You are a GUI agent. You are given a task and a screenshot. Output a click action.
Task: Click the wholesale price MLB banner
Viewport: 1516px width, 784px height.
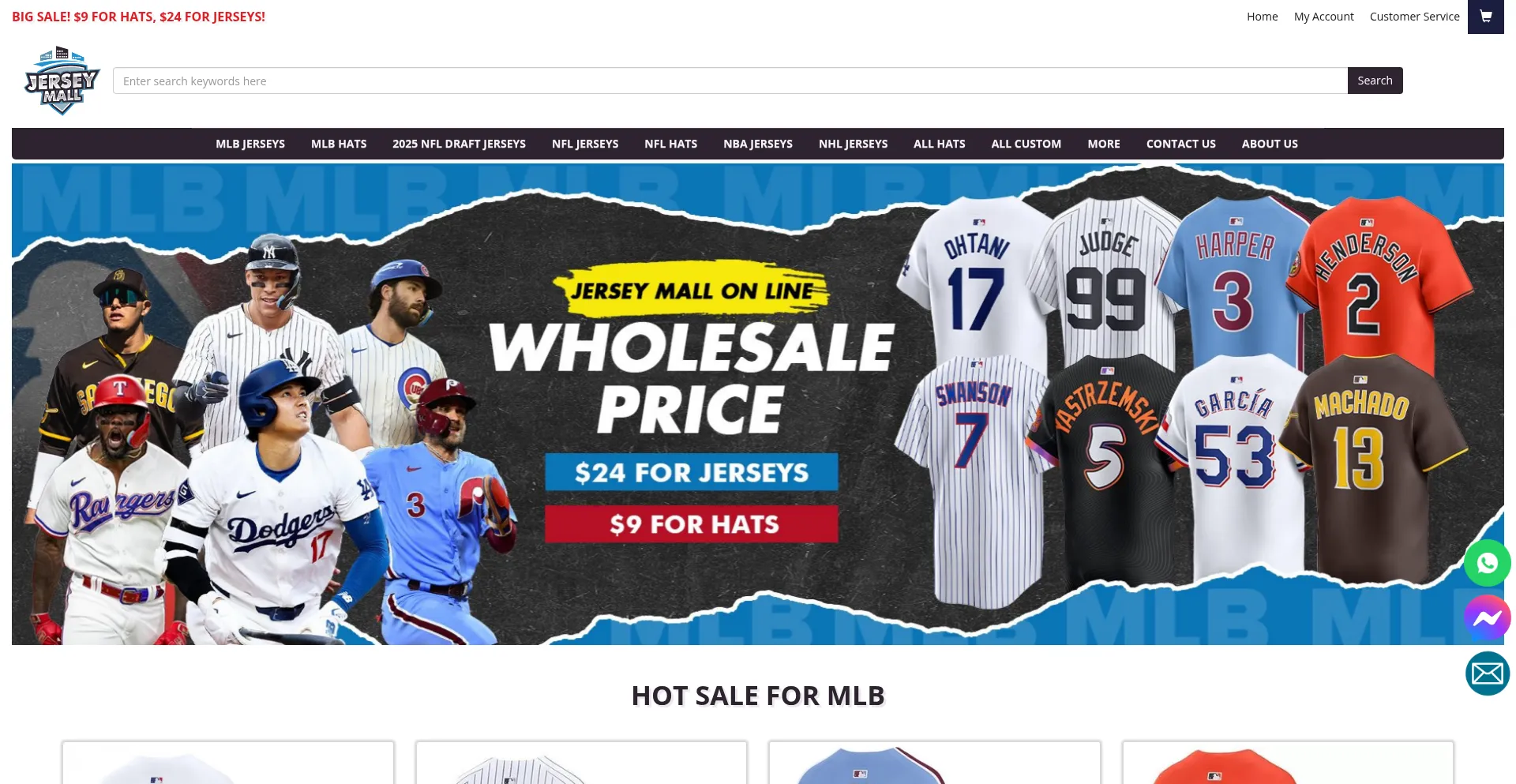[758, 404]
